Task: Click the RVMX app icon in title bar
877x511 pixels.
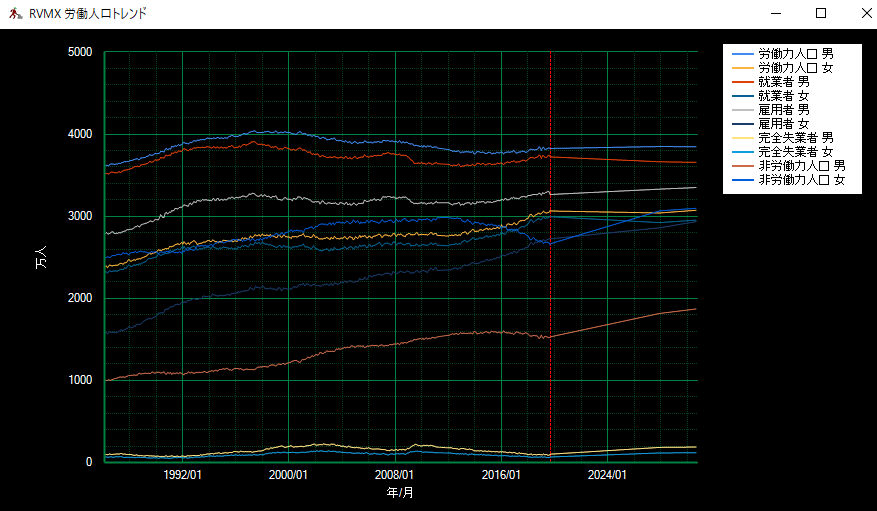Action: pyautogui.click(x=15, y=14)
